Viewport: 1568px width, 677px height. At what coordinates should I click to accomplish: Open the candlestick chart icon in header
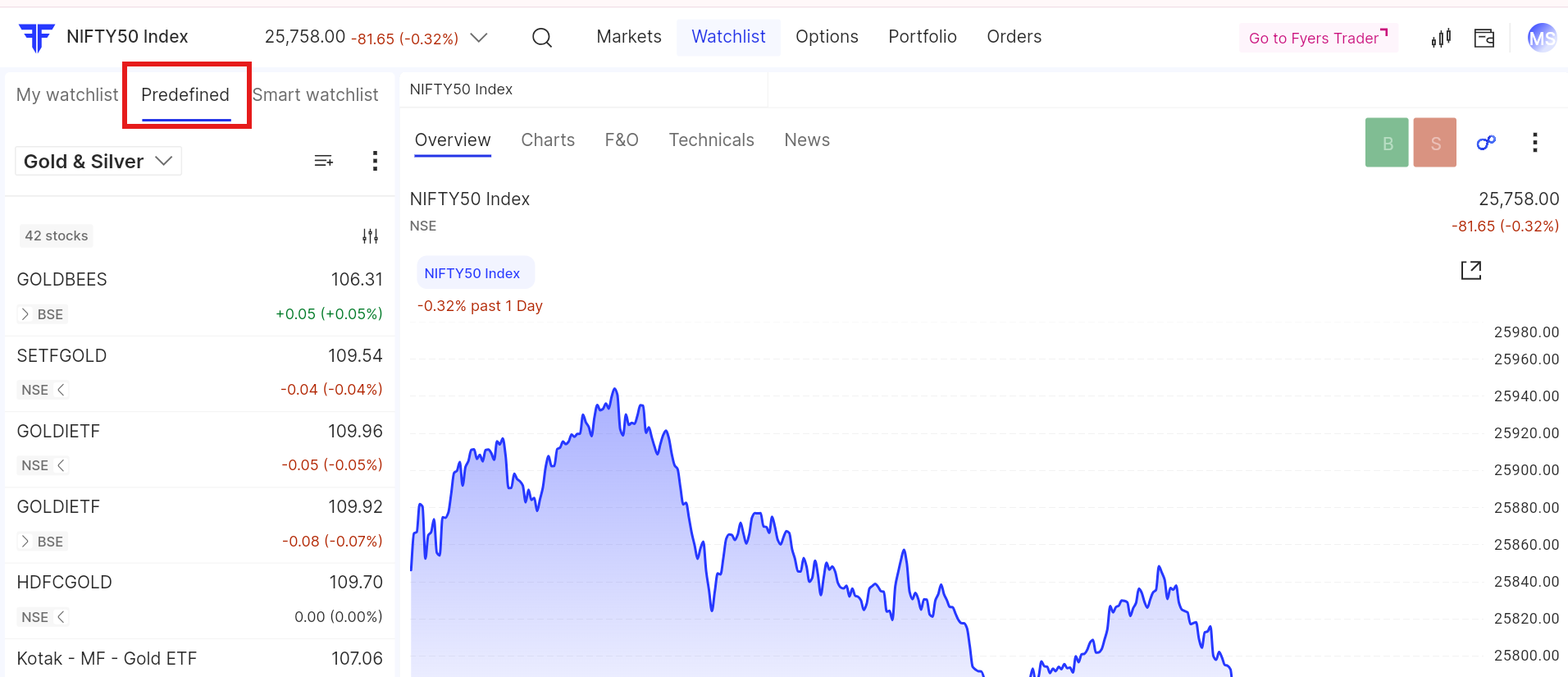[1441, 38]
